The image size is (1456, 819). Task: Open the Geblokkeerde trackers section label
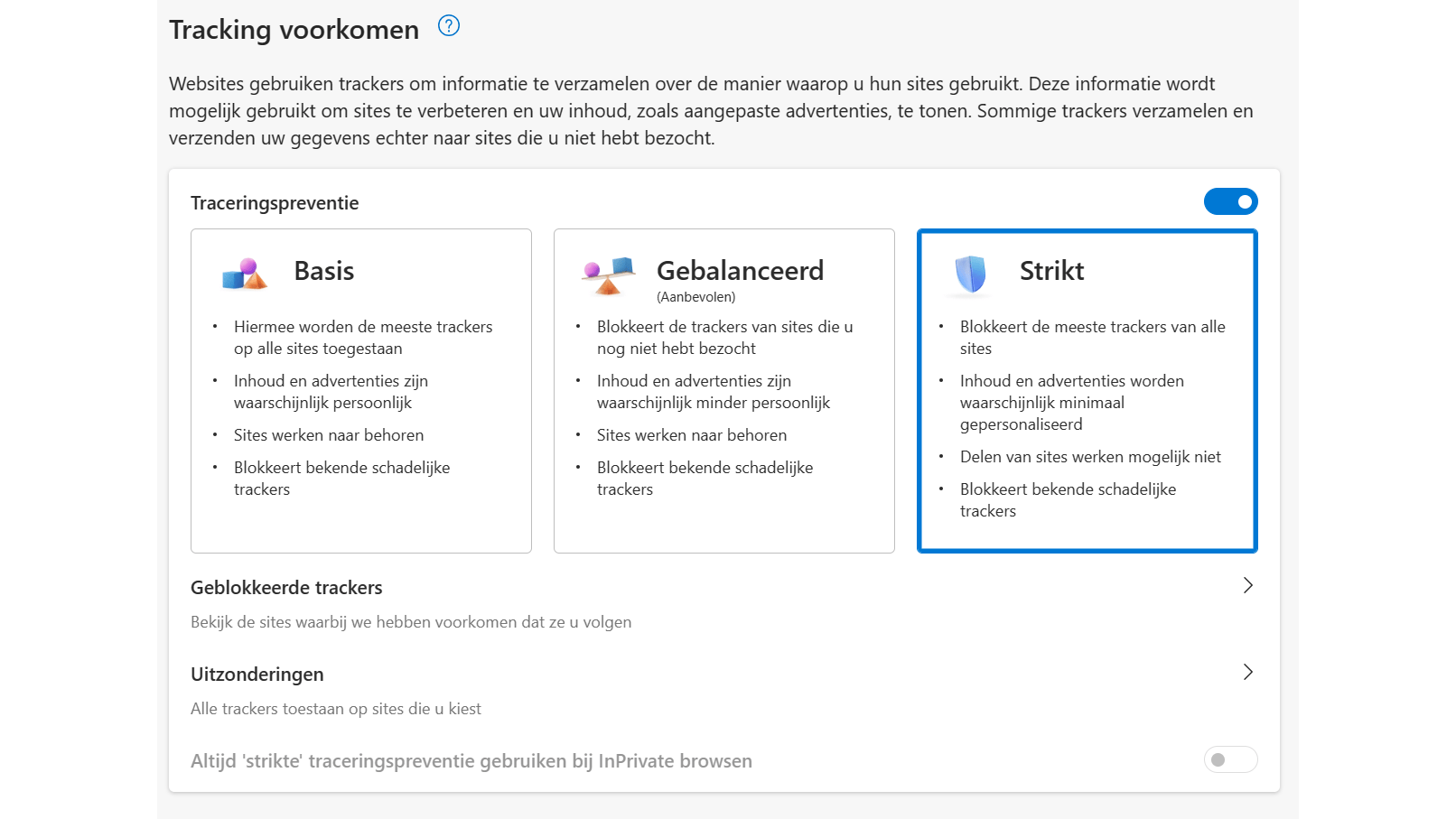coord(286,588)
